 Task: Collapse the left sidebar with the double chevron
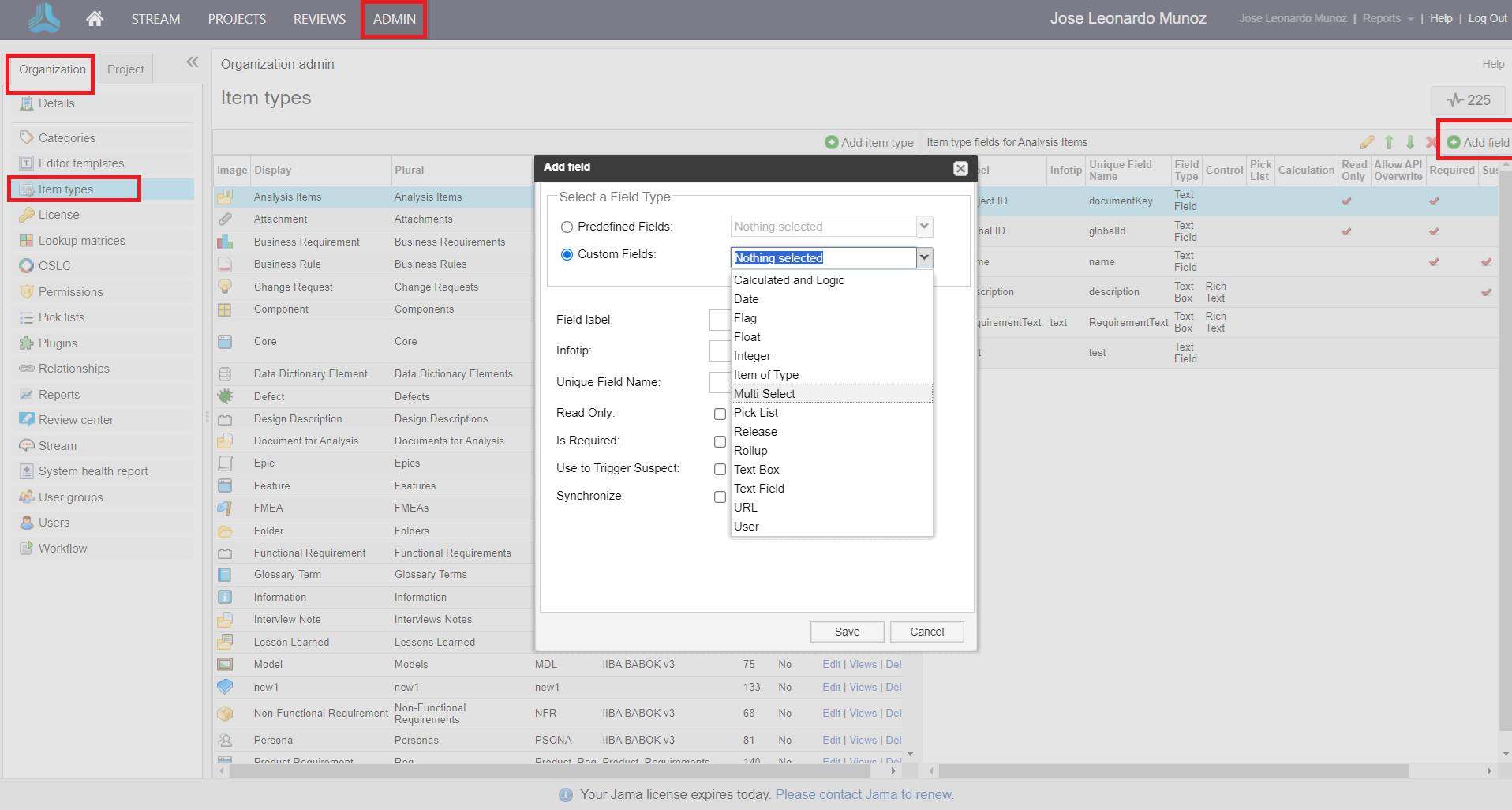pyautogui.click(x=193, y=62)
